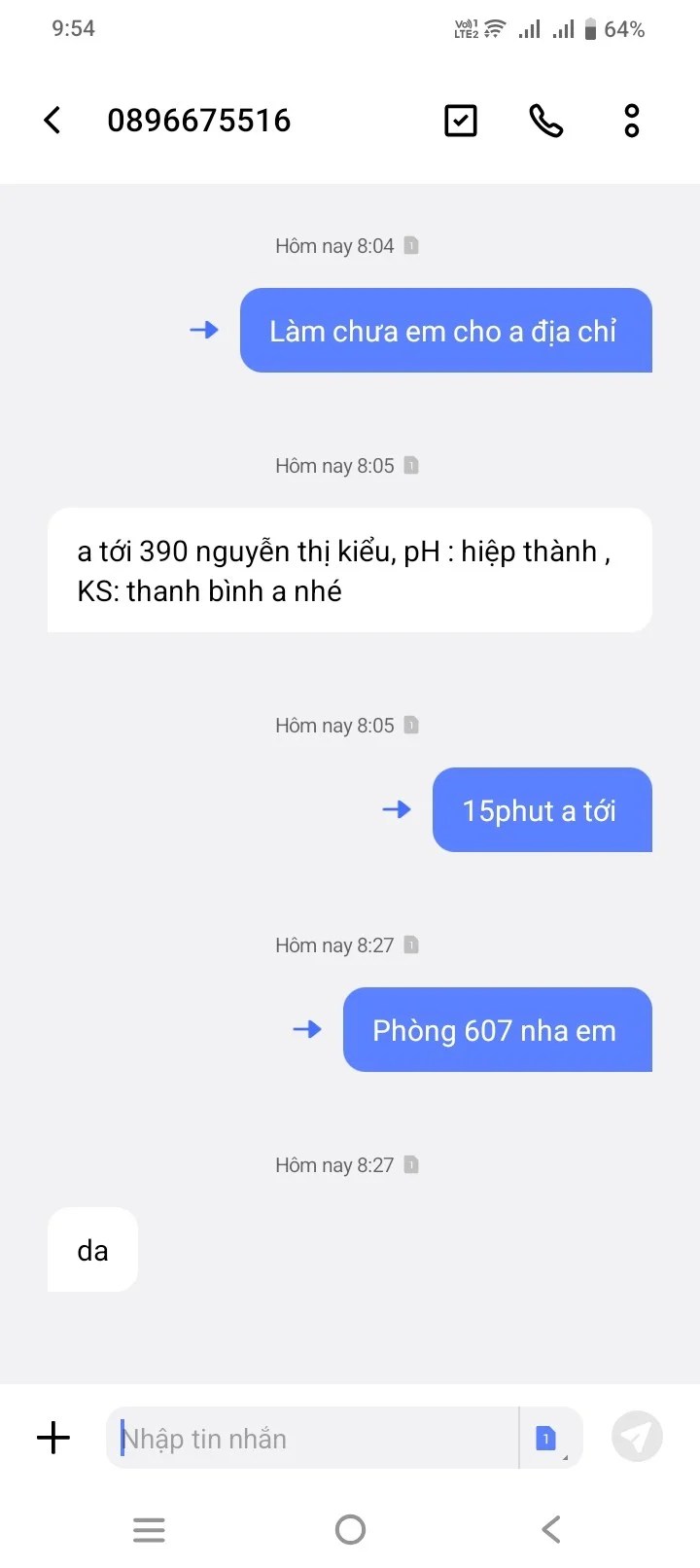Tap the sent arrow beside 'Phòng 607 nha em'
The image size is (700, 1568).
pyautogui.click(x=307, y=1029)
